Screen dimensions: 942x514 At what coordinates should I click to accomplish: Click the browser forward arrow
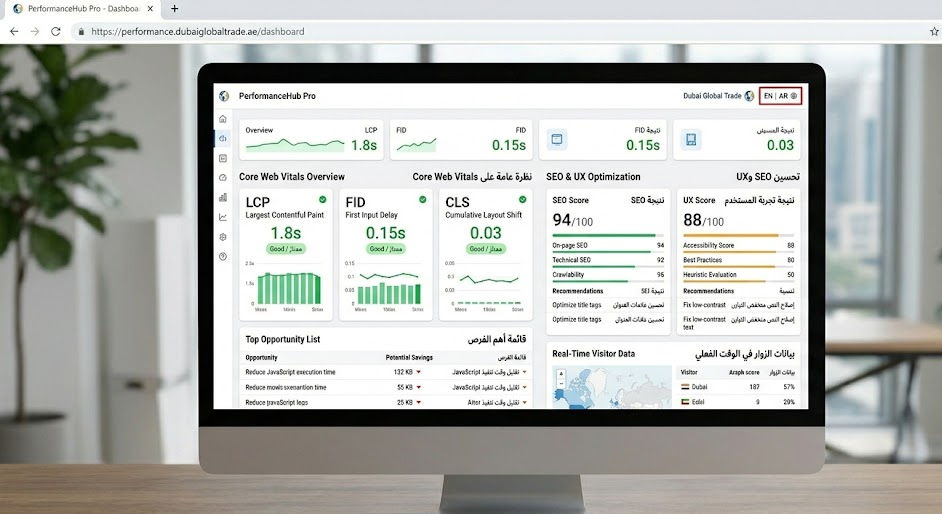click(35, 31)
